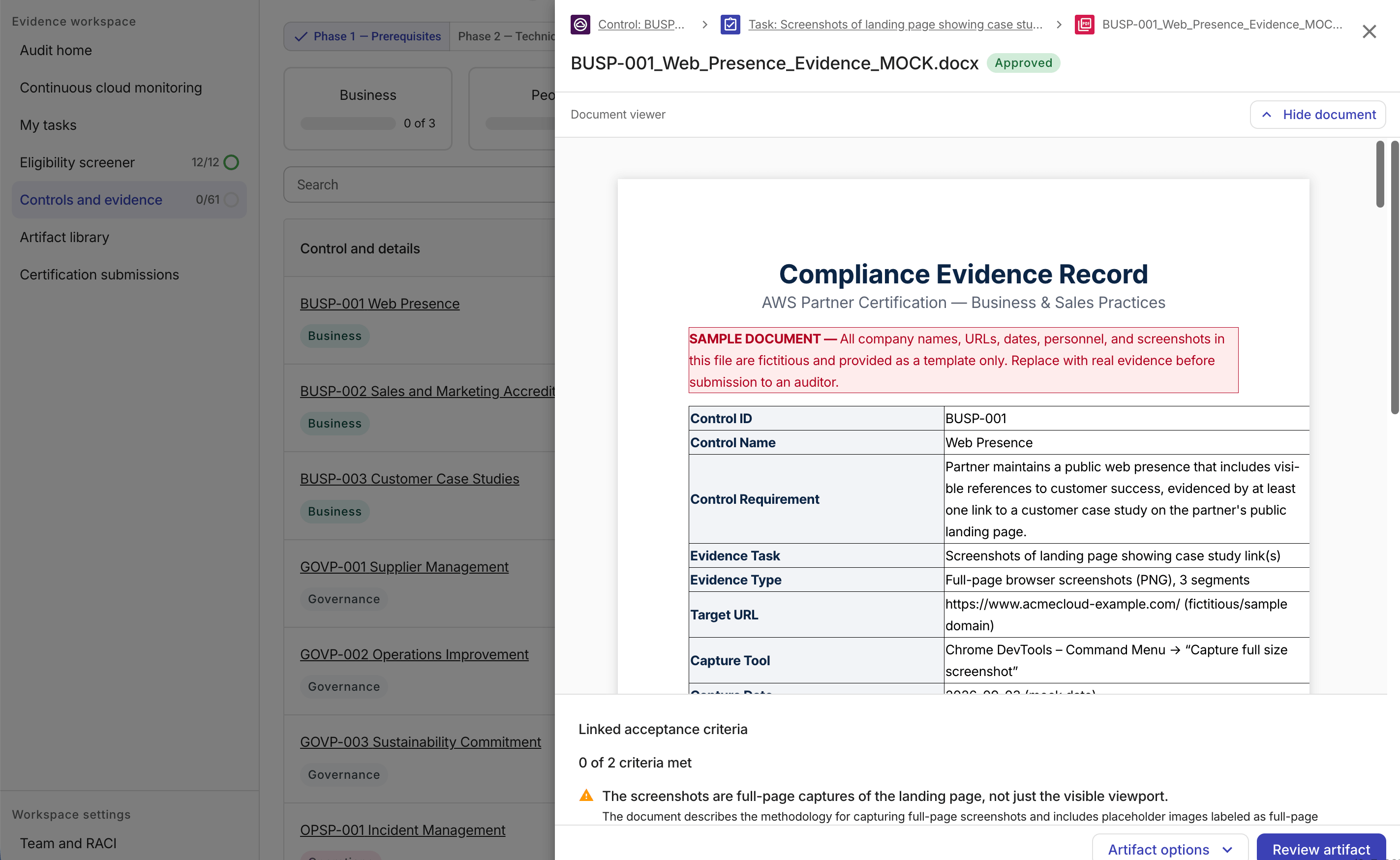Viewport: 1400px width, 860px height.
Task: Click the Business category progress bar
Action: click(x=348, y=123)
